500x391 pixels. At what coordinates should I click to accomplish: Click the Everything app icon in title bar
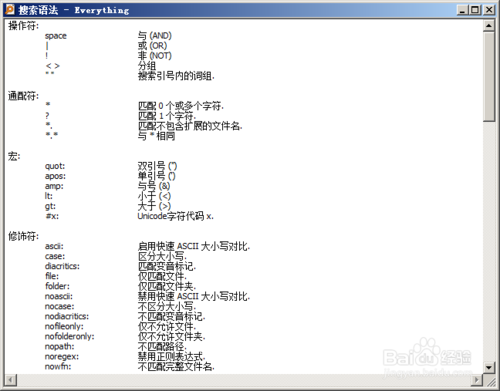tap(10, 10)
